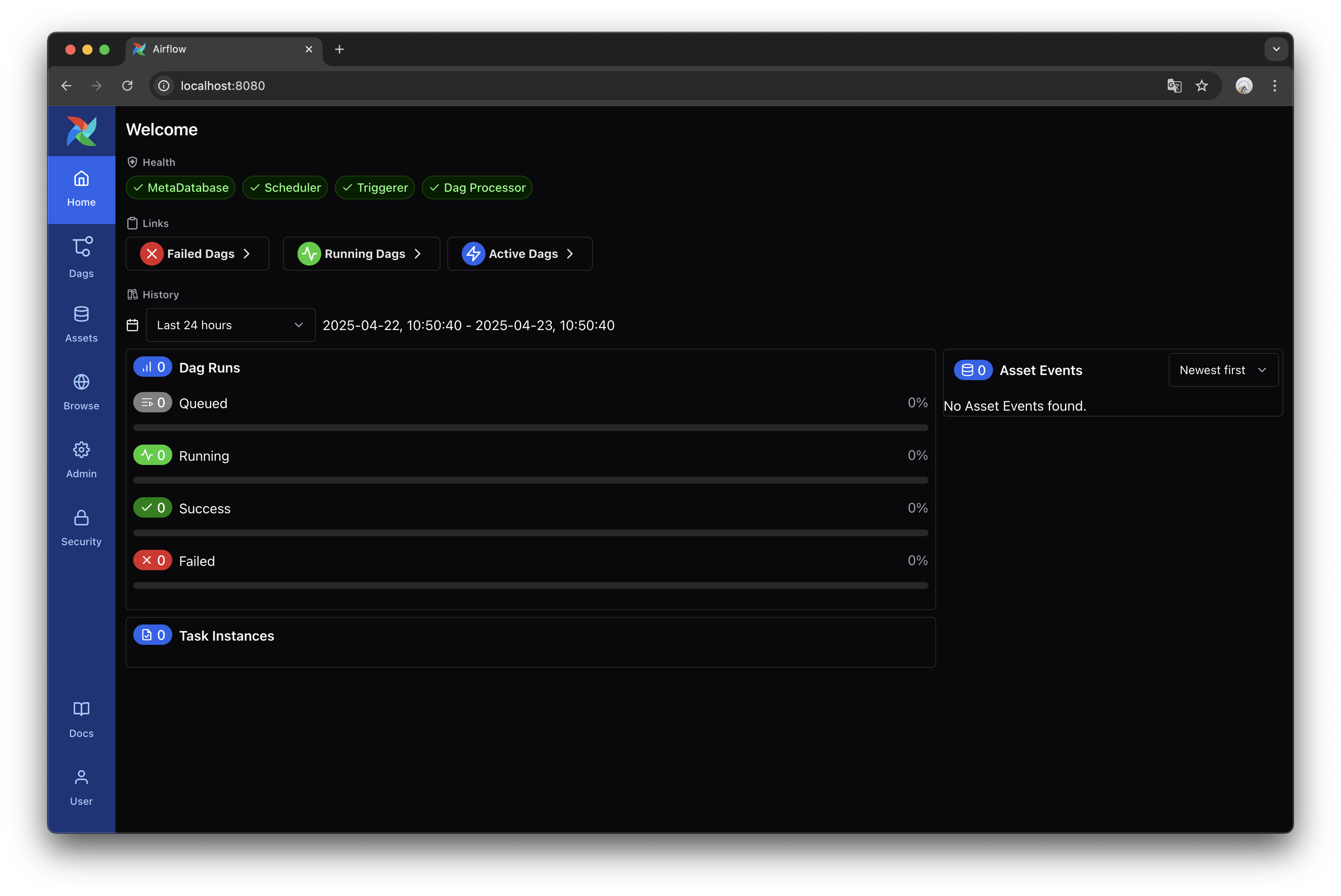Open the Chrome profile avatar
The height and width of the screenshot is (896, 1341).
pyautogui.click(x=1244, y=86)
